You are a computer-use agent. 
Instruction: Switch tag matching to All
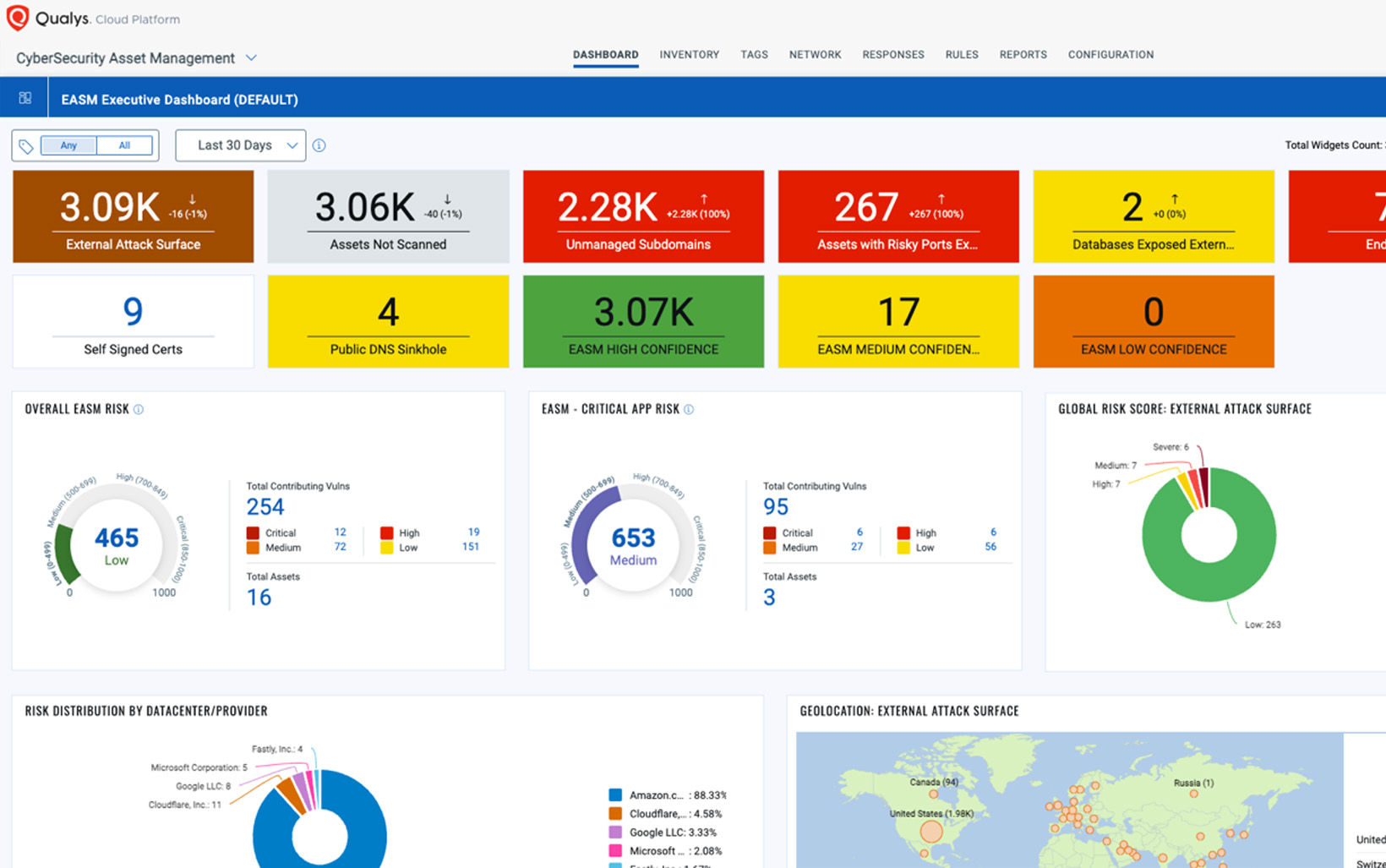point(124,145)
